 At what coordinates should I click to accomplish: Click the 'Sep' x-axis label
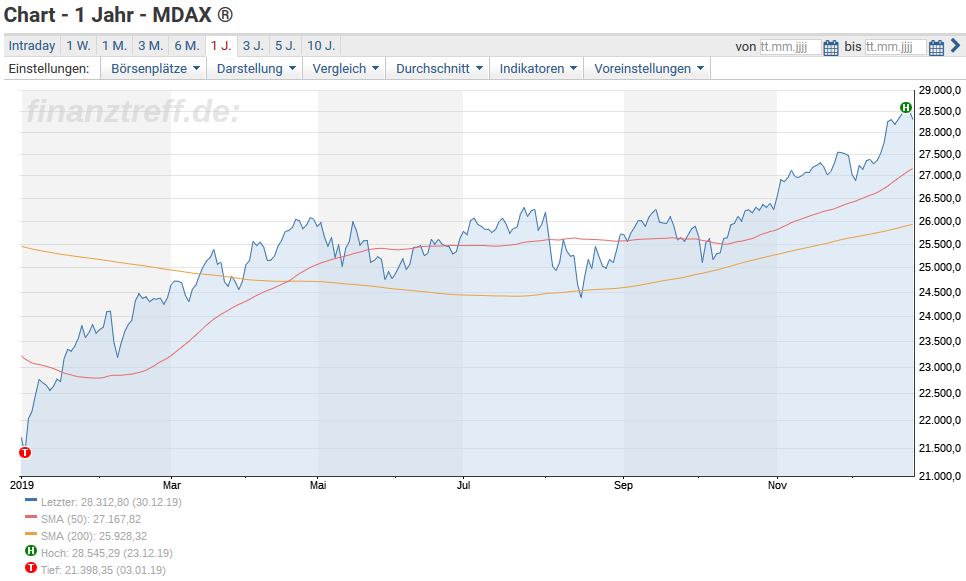click(623, 486)
